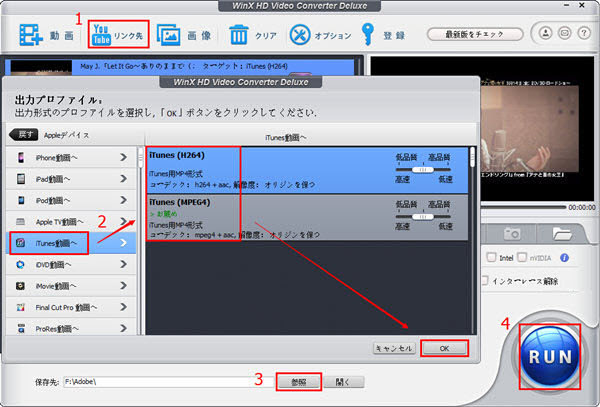This screenshot has width=600, height=407.
Task: Click the open folder 開く button
Action: pyautogui.click(x=344, y=382)
